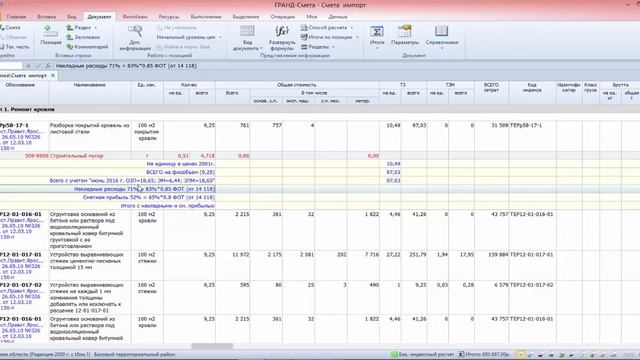
Task: Click the Смета button in ribbon
Action: click(x=10, y=27)
